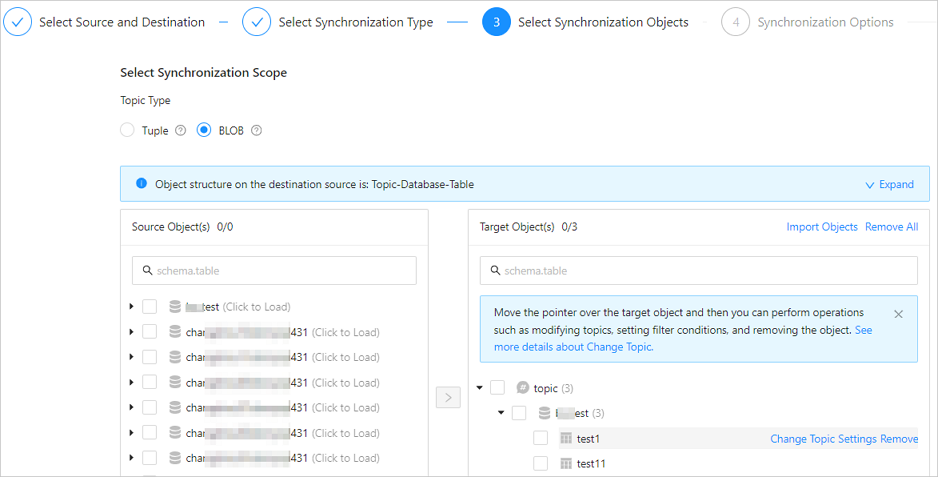This screenshot has width=938, height=477.
Task: Check the topic checkbox in Target Objects
Action: click(497, 388)
